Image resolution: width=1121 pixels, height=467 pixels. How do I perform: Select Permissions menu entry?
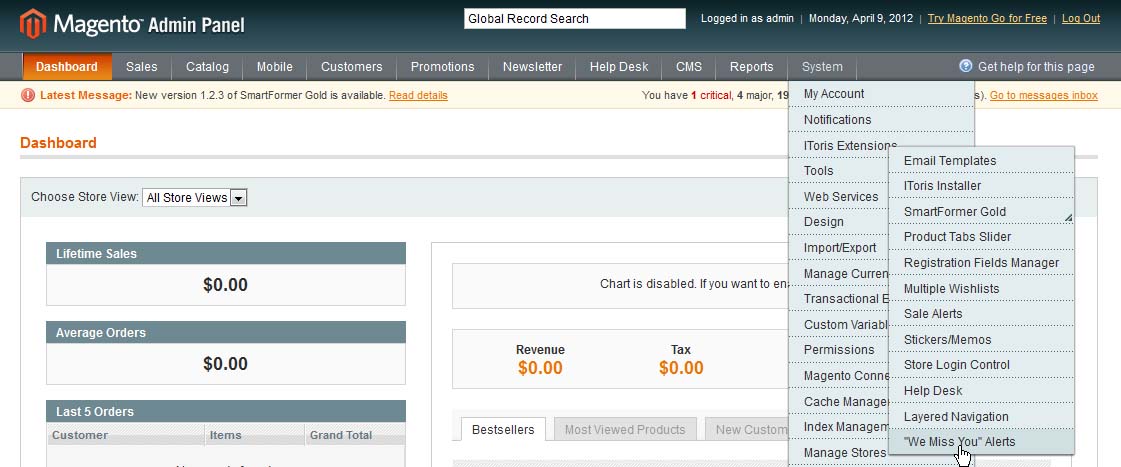coord(839,350)
